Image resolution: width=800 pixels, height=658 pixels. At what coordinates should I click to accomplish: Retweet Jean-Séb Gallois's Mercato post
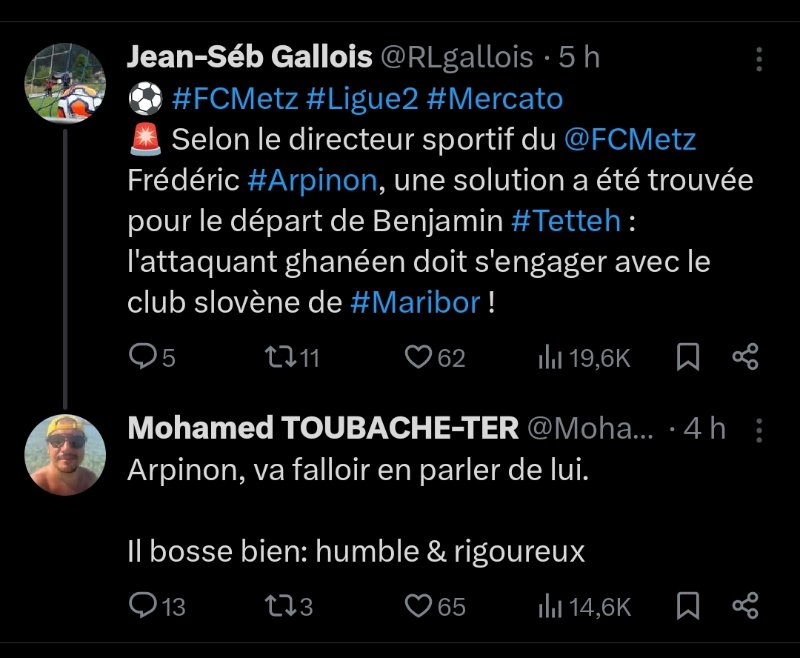point(274,357)
